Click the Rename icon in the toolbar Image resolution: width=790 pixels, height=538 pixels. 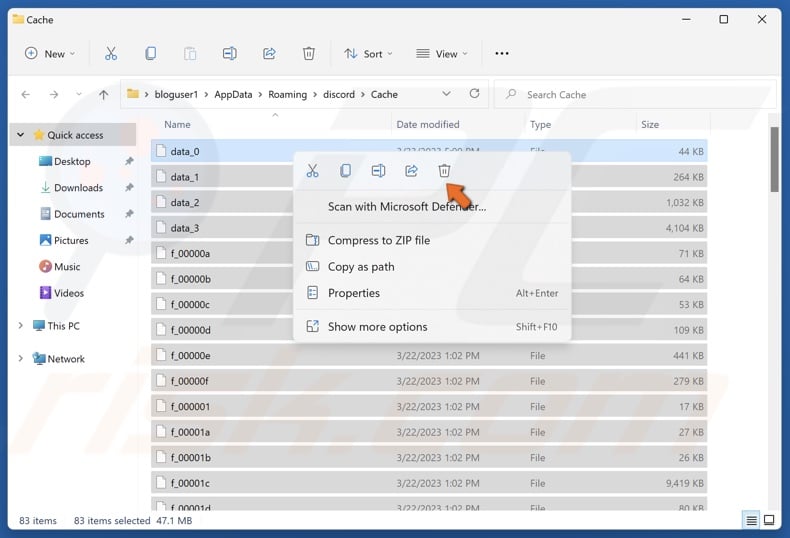pyautogui.click(x=230, y=53)
